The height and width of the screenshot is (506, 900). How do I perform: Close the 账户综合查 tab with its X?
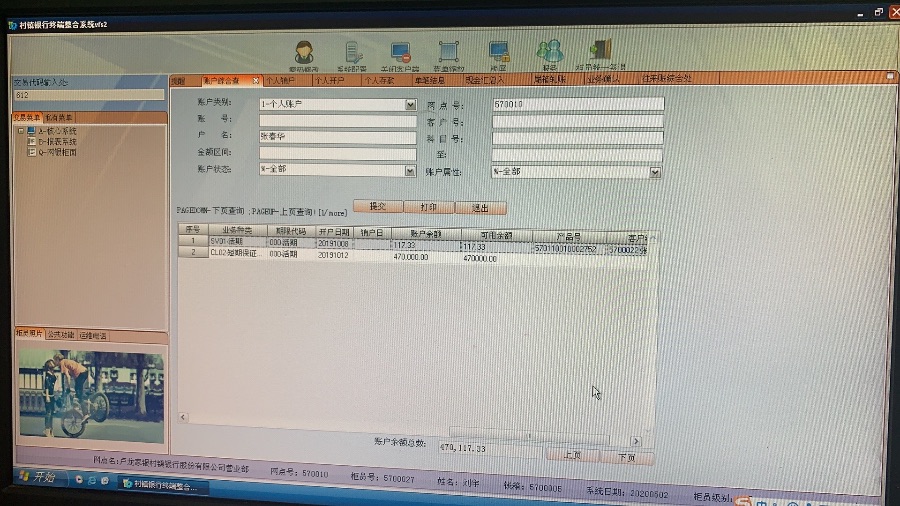pyautogui.click(x=256, y=80)
